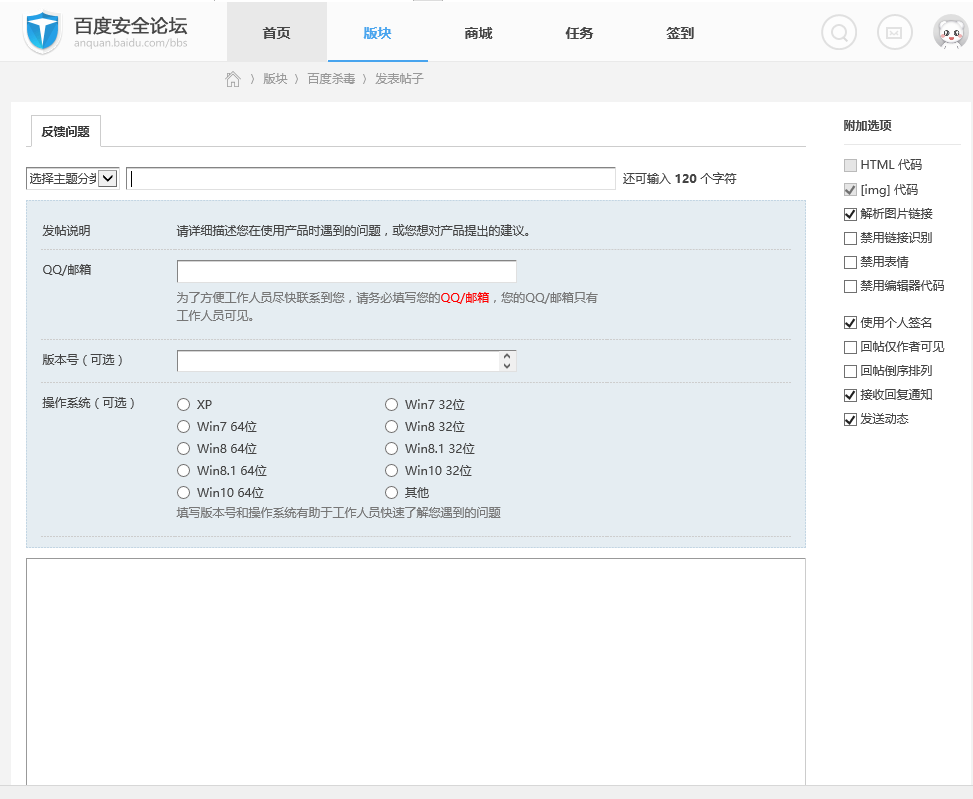Open the 选择主题分类 dropdown
The height and width of the screenshot is (799, 973).
pyautogui.click(x=73, y=178)
